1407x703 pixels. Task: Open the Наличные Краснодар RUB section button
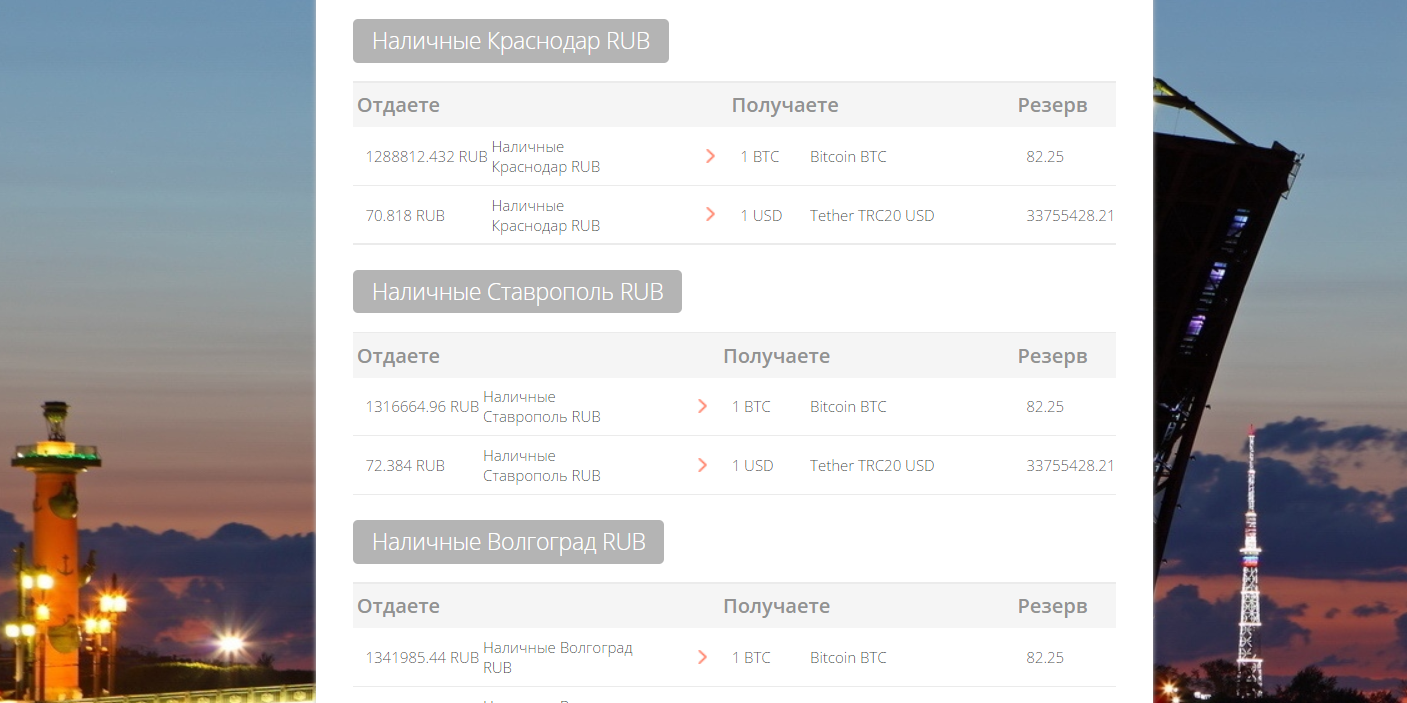[x=511, y=41]
